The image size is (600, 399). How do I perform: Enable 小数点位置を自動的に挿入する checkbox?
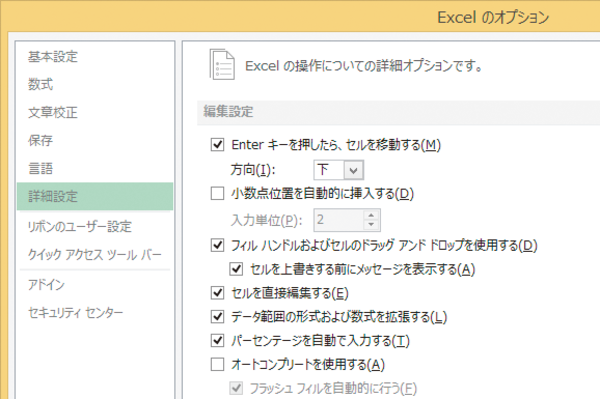(x=217, y=194)
